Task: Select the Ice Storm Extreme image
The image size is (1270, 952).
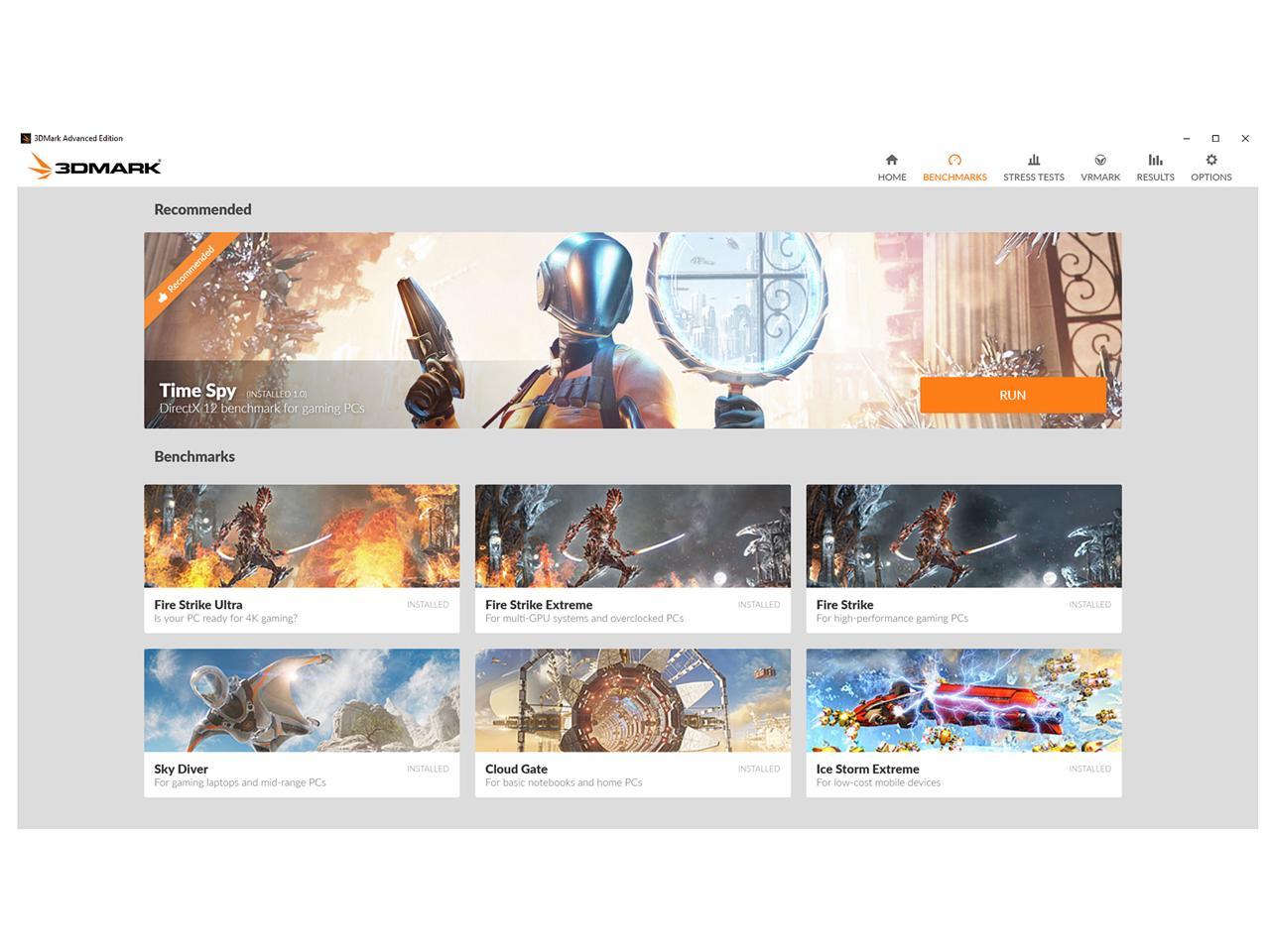Action: (963, 700)
